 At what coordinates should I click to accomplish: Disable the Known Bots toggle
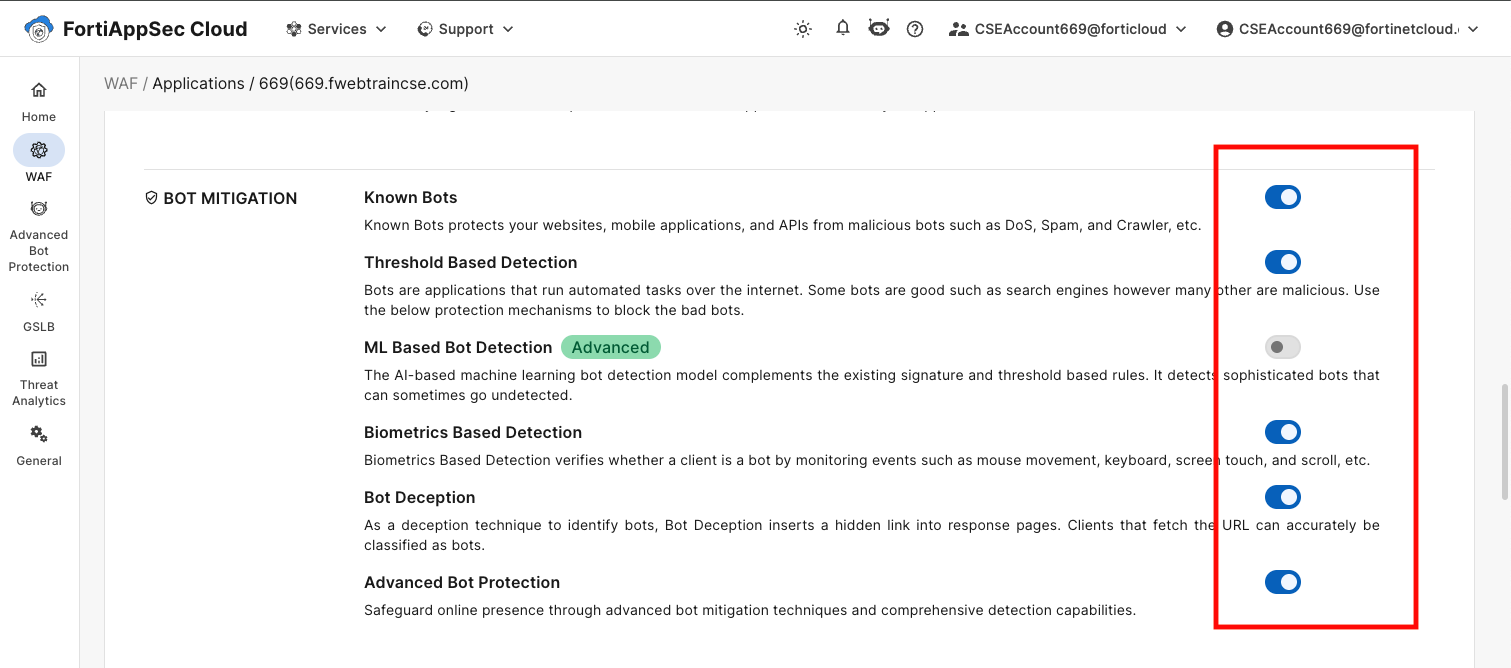(x=1283, y=197)
